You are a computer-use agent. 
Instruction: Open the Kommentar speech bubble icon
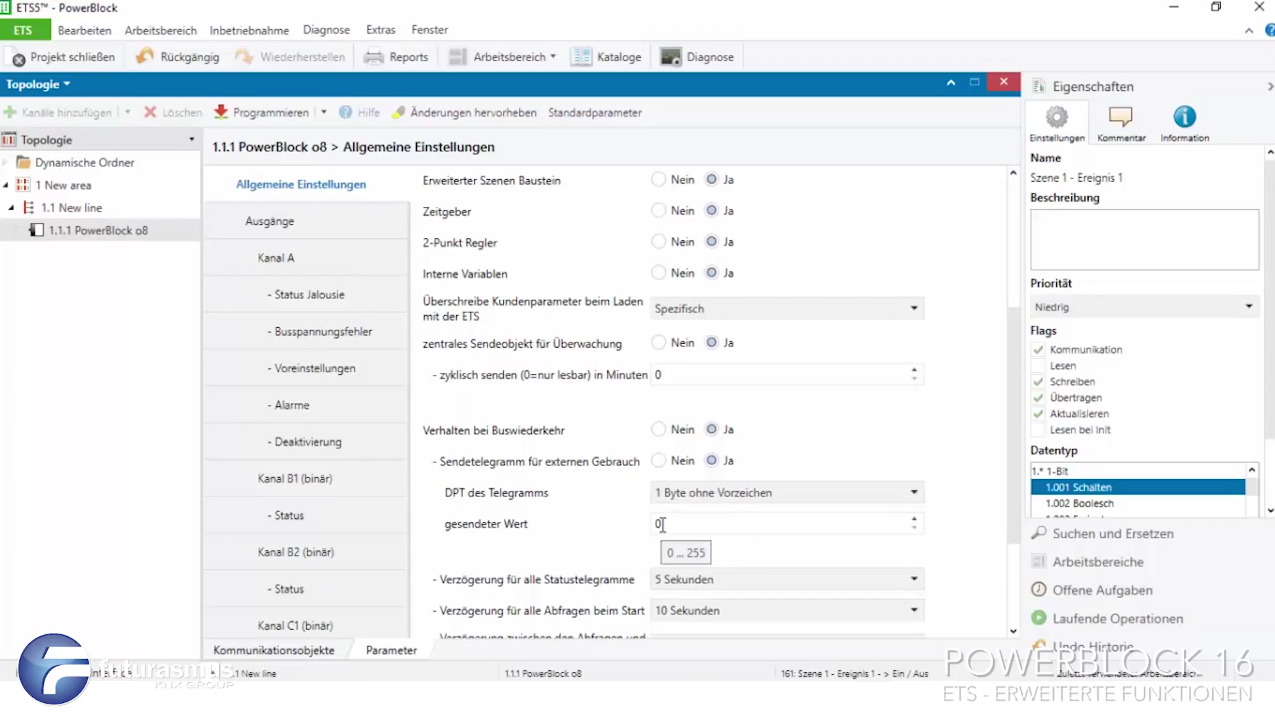click(1120, 117)
